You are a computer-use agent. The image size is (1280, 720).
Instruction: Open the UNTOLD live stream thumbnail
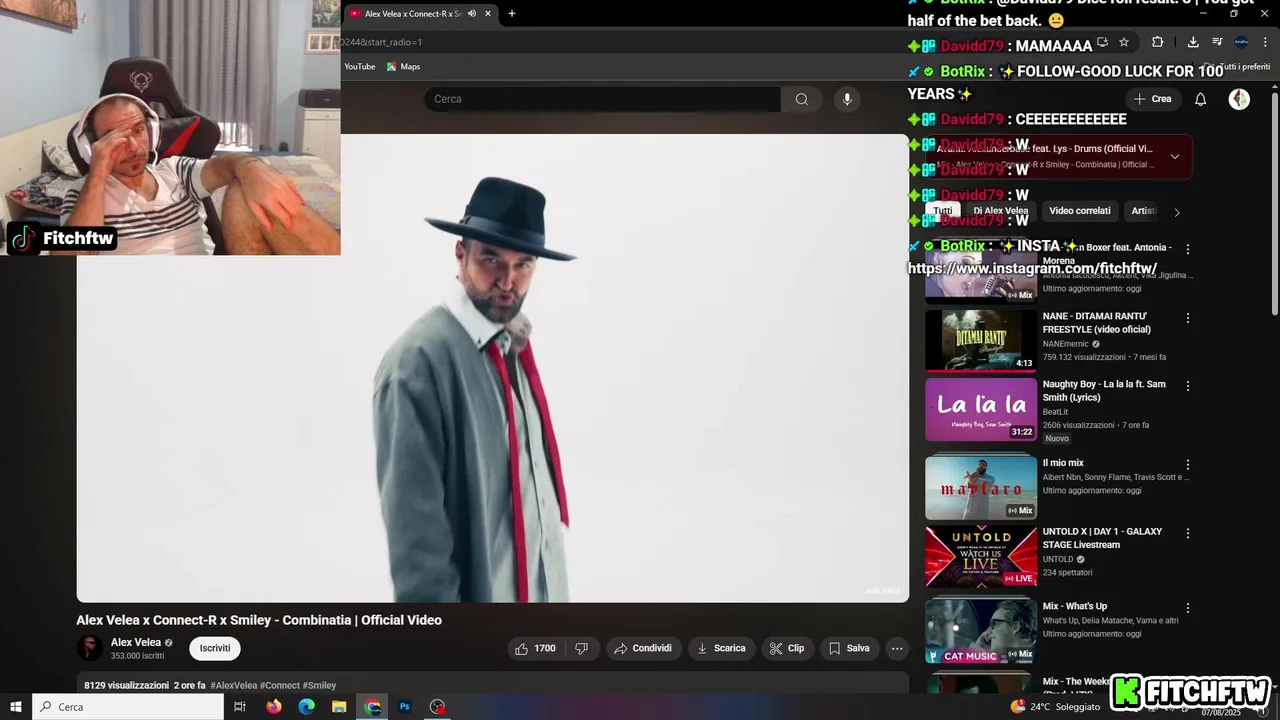coord(981,556)
